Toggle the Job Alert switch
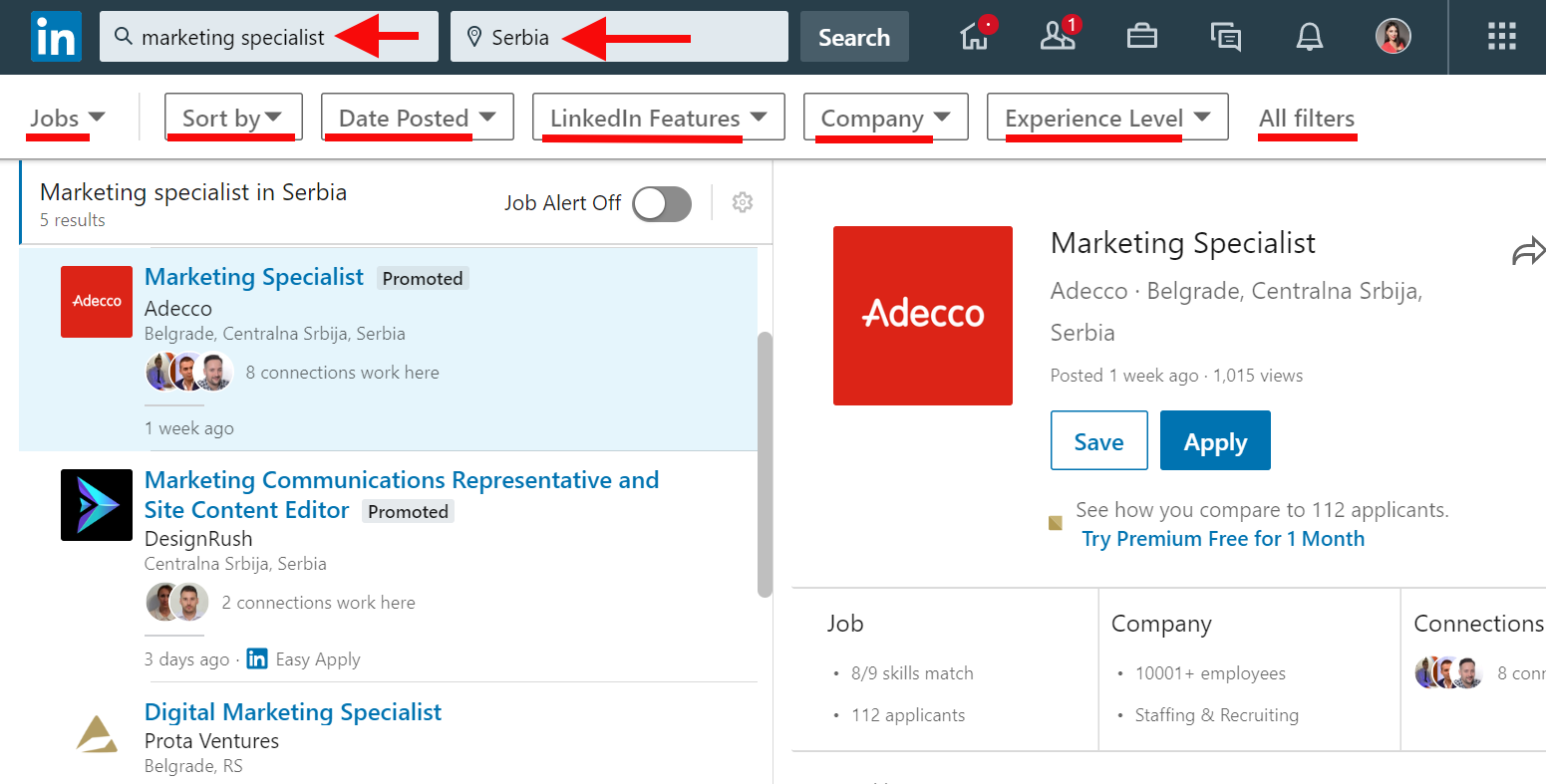The height and width of the screenshot is (784, 1546). pyautogui.click(x=662, y=203)
